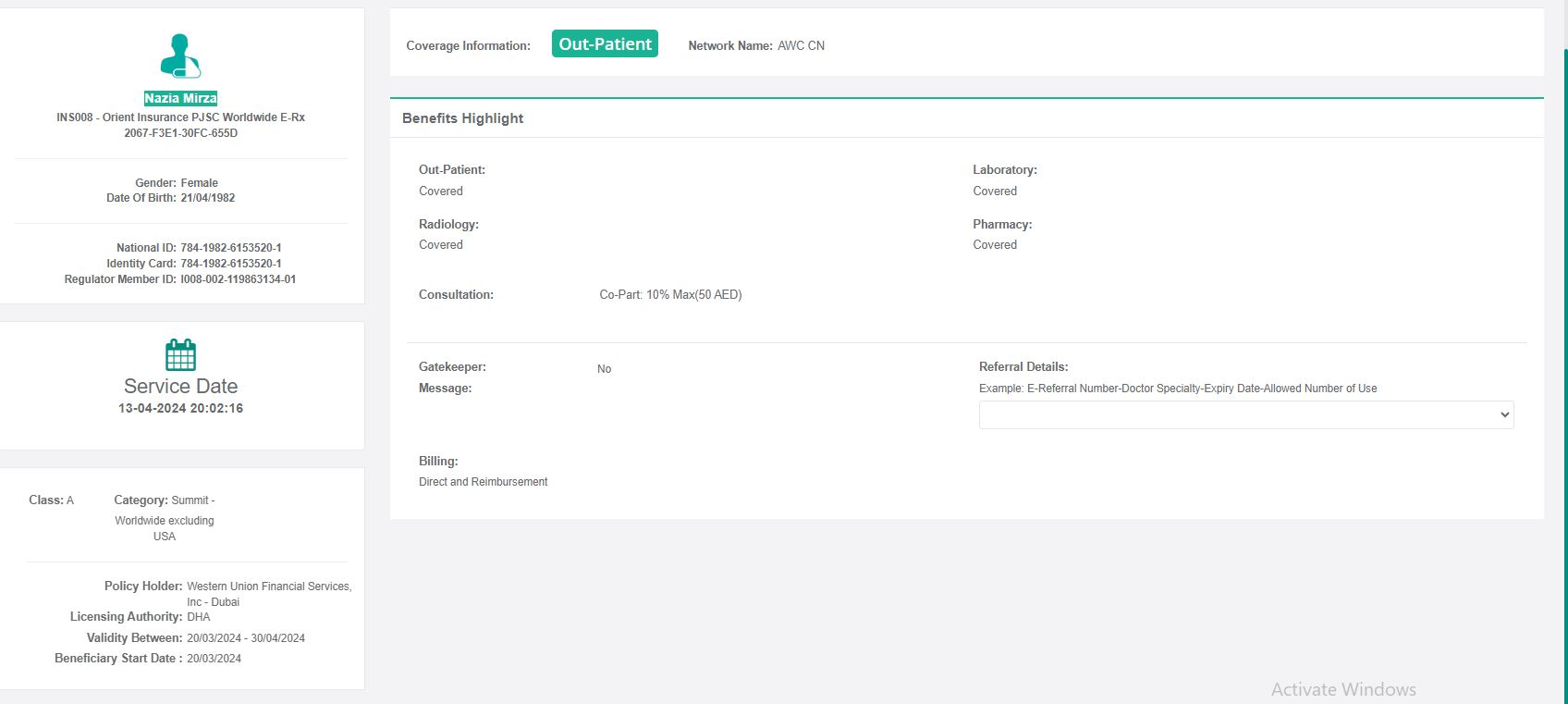Click the Consultation co-part 10% text
Image resolution: width=1568 pixels, height=704 pixels.
[x=670, y=295]
